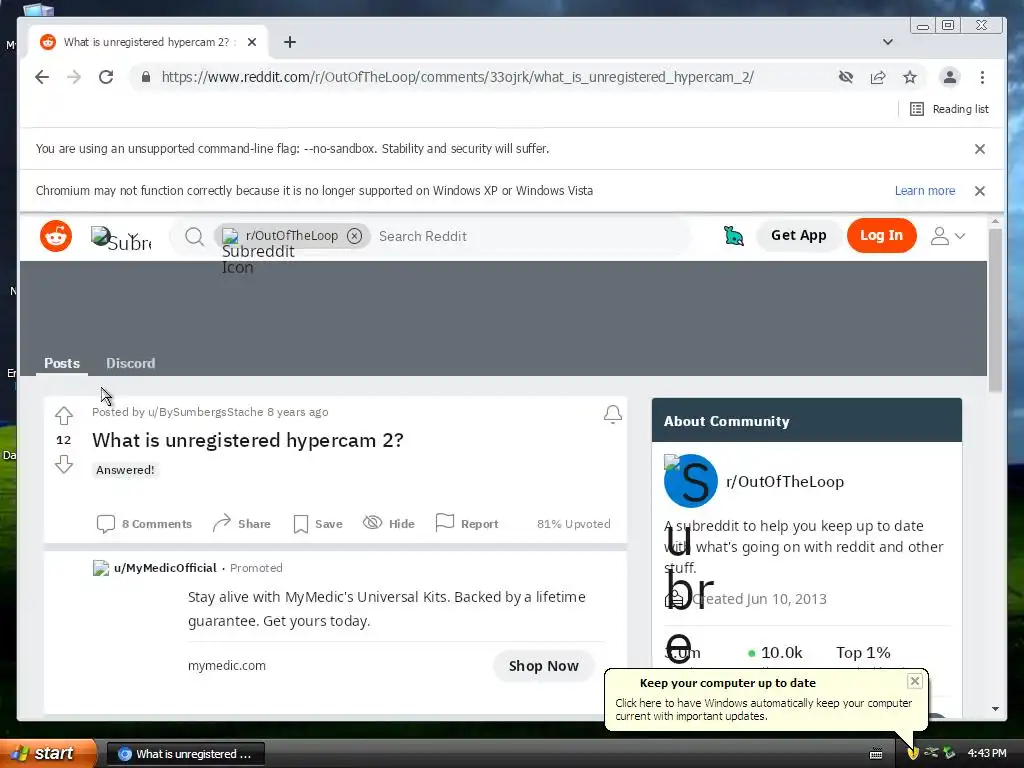Click the Windows security shield tray icon

tap(913, 753)
